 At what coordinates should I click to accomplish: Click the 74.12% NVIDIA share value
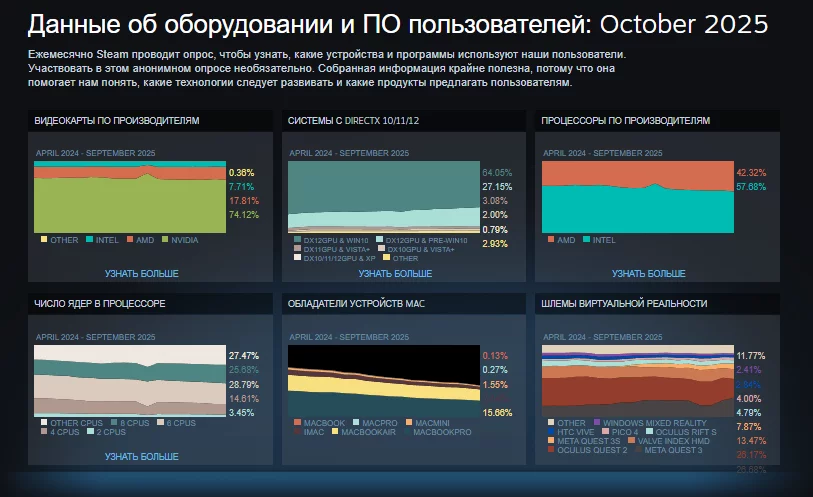coord(244,215)
